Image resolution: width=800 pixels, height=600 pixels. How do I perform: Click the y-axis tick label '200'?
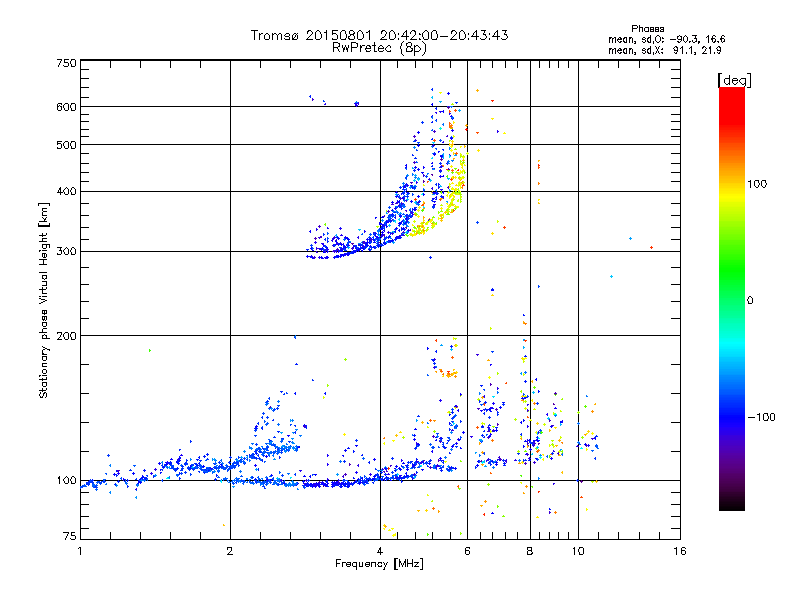click(66, 336)
